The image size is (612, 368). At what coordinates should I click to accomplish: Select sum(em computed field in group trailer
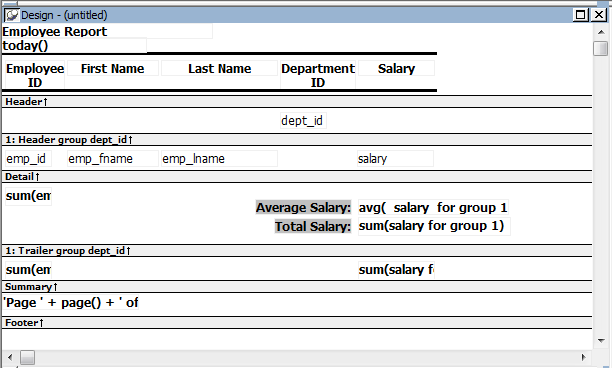click(x=28, y=196)
